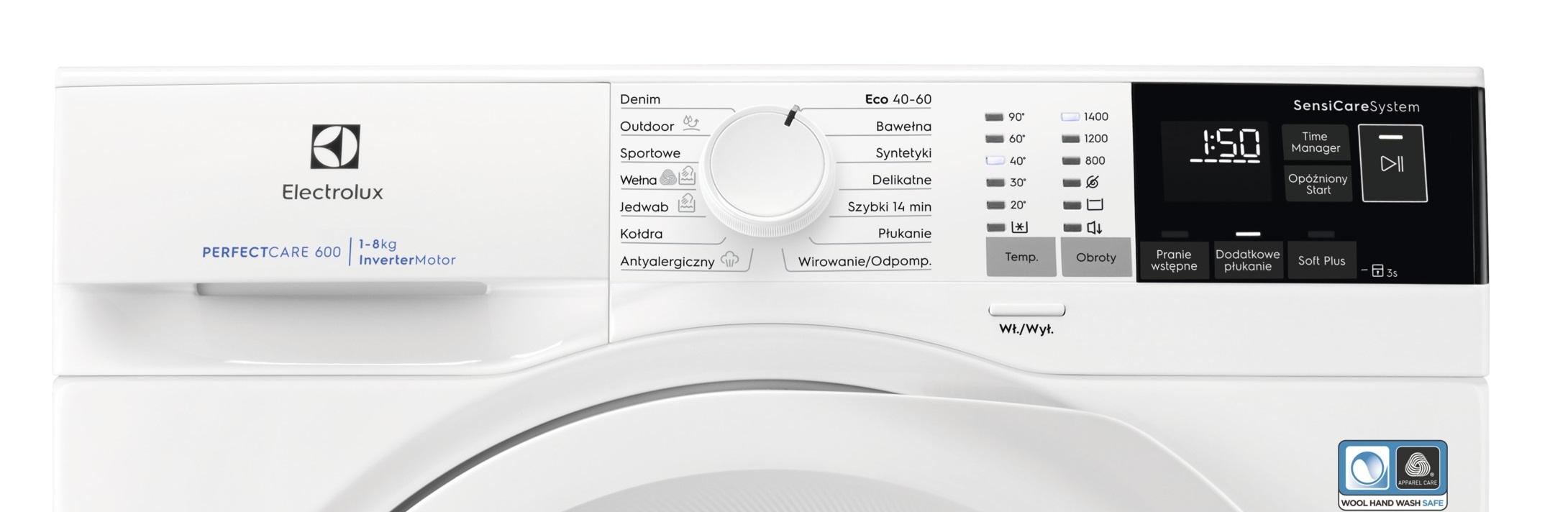Click the rinse hold tub icon
Image resolution: width=1568 pixels, height=512 pixels.
tap(1094, 205)
